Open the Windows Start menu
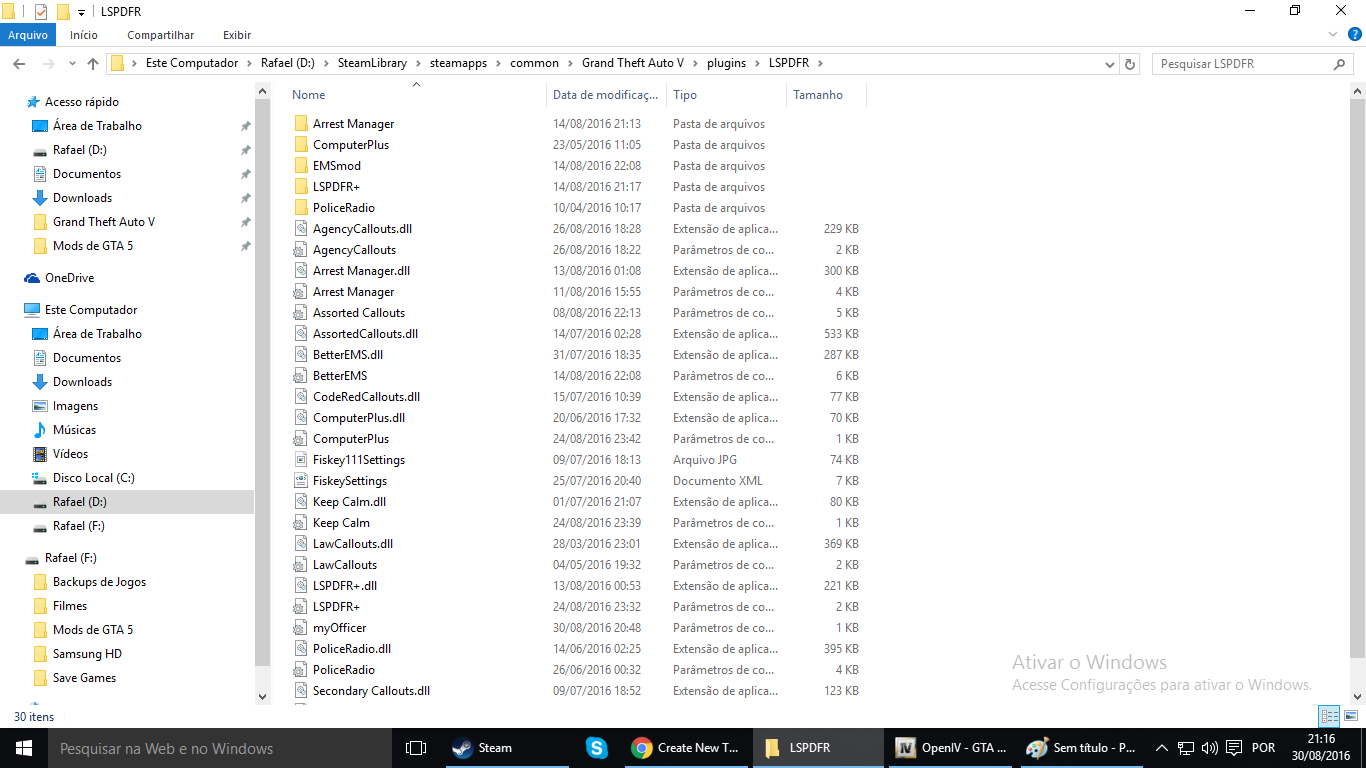This screenshot has height=768, width=1366. [x=24, y=748]
